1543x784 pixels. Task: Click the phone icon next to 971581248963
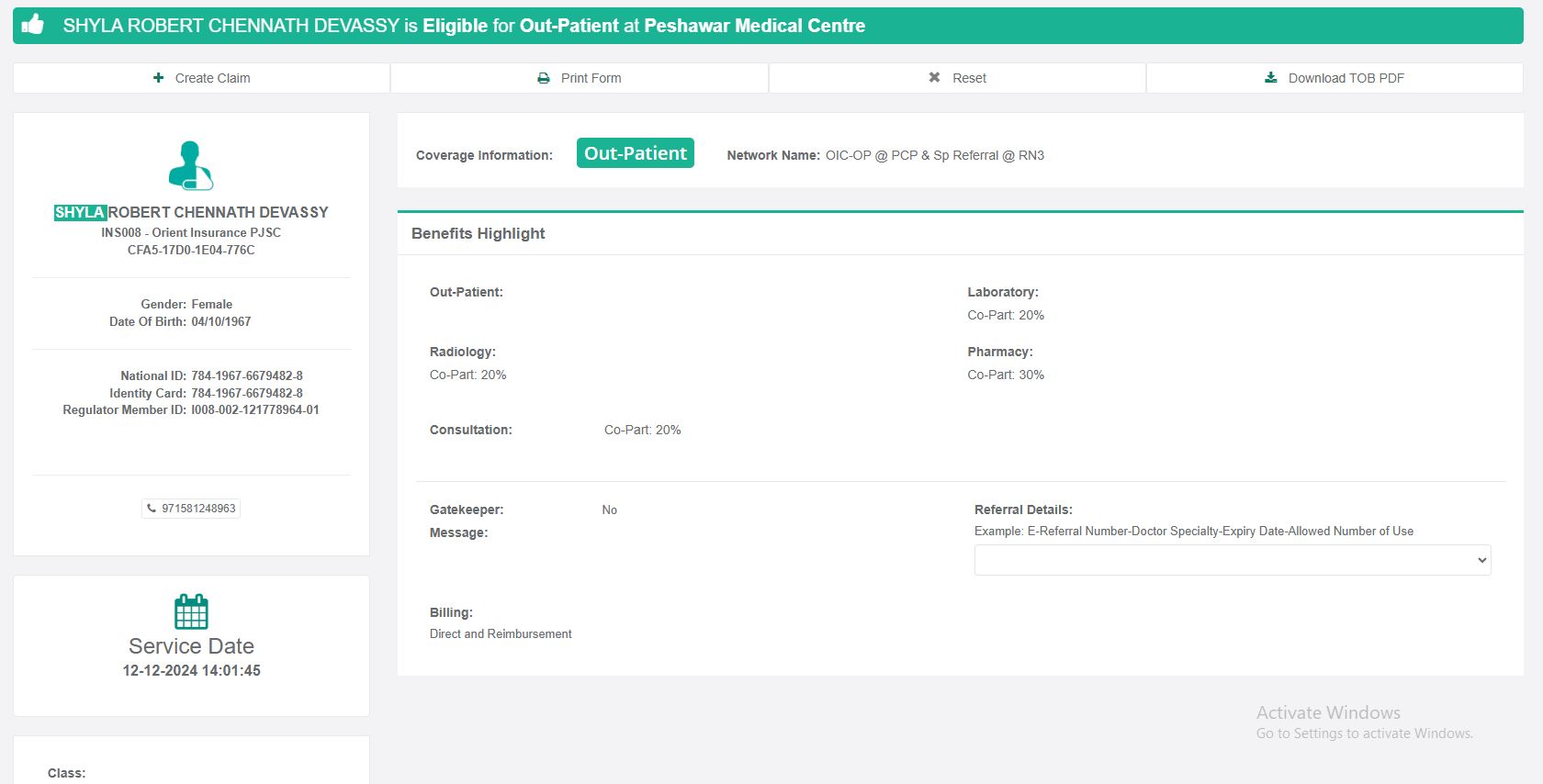pos(152,509)
